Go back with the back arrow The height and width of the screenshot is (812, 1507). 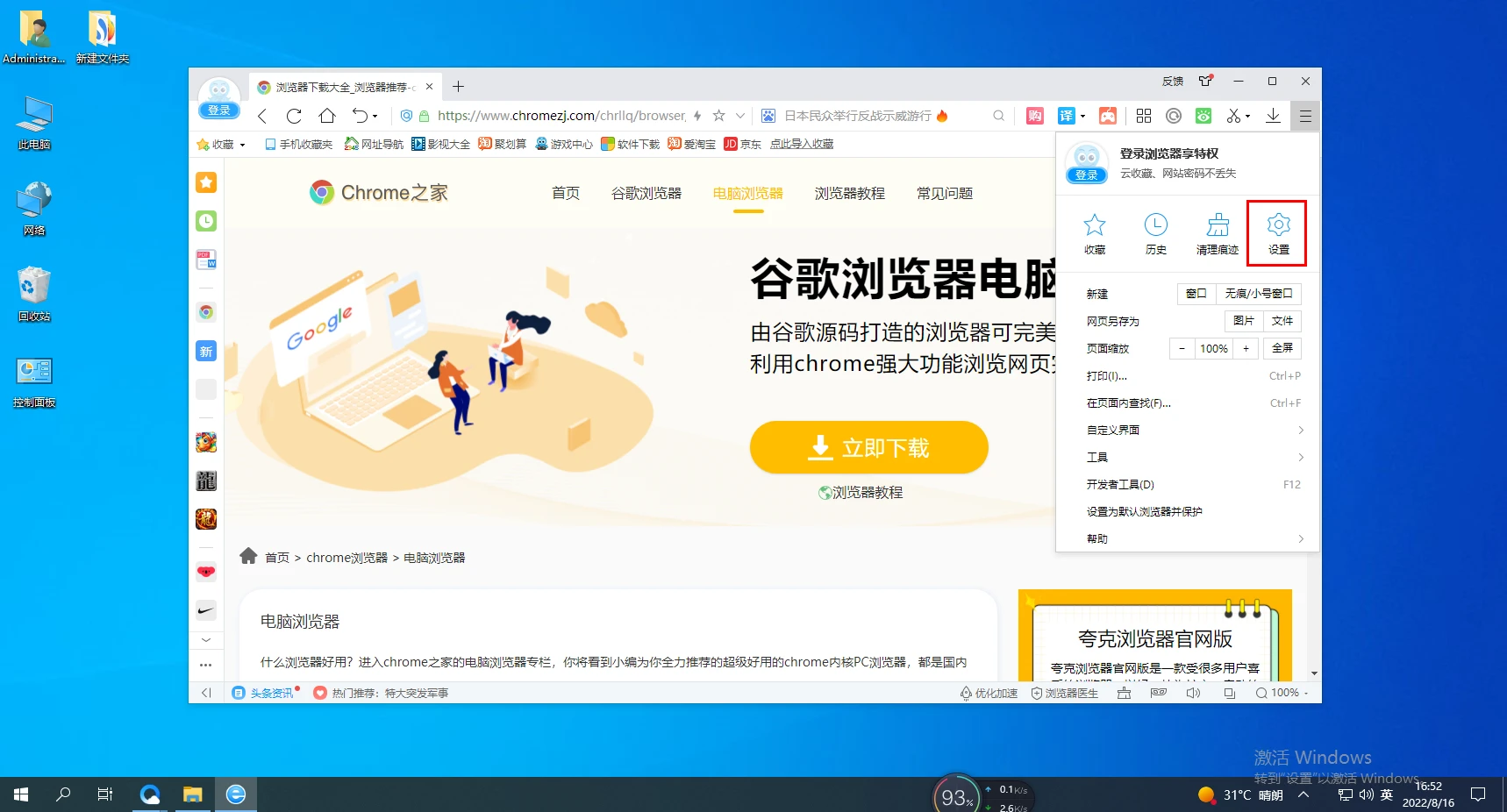(262, 116)
